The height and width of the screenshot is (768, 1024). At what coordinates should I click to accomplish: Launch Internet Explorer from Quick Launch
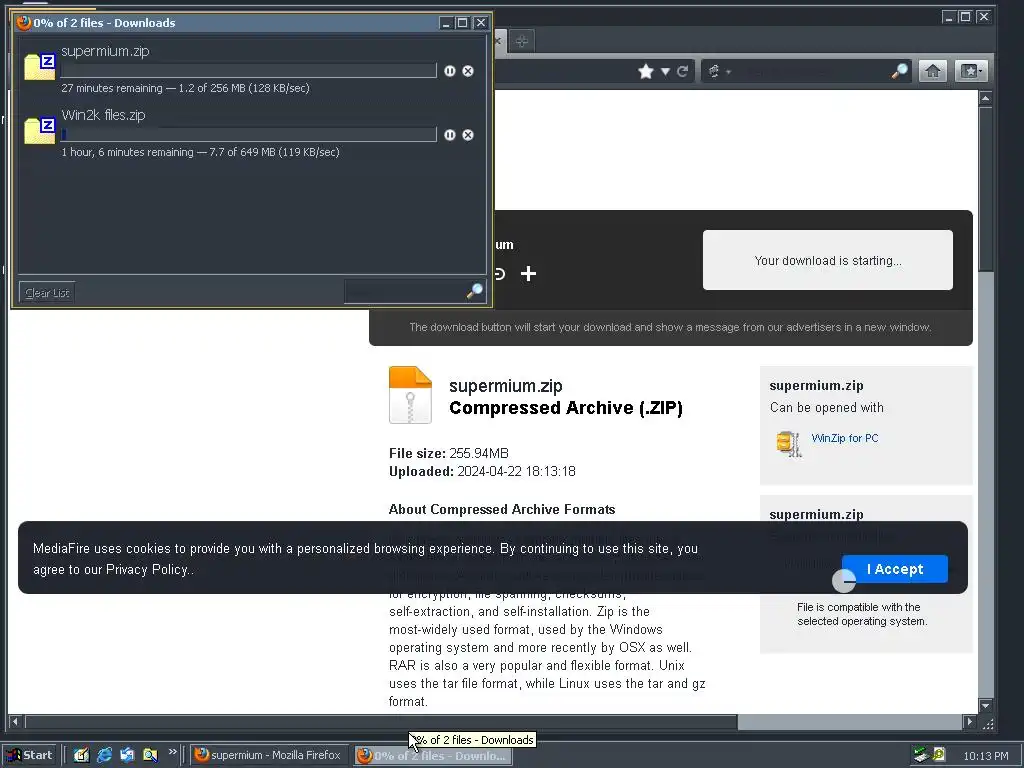click(x=104, y=755)
